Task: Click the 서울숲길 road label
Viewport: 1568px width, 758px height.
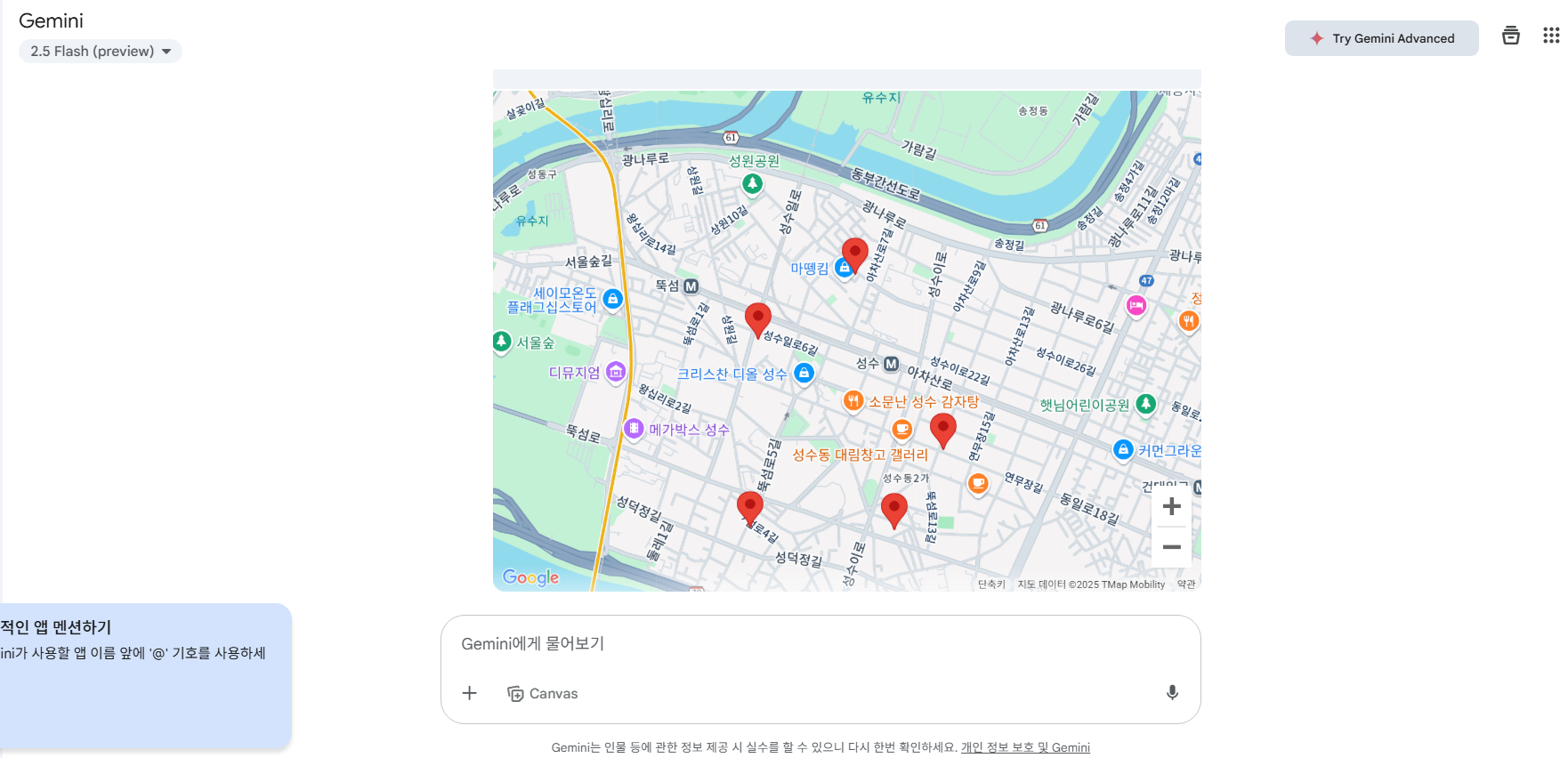Action: click(589, 262)
